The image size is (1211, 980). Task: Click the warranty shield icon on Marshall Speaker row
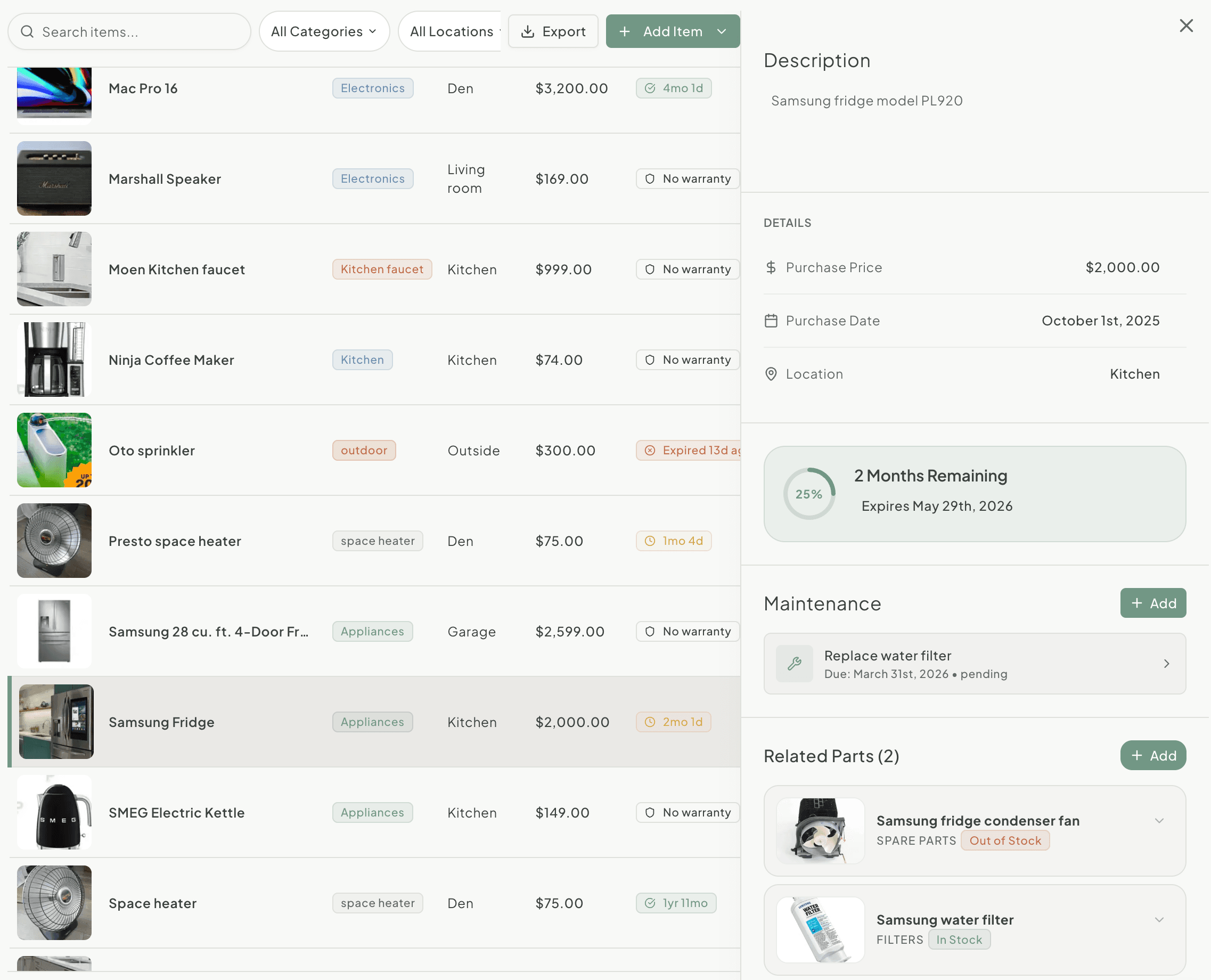pyautogui.click(x=650, y=178)
